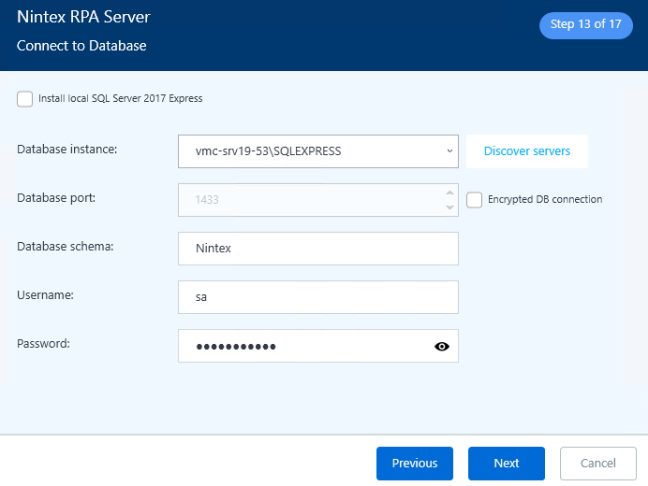
Task: Click the "Database instance:" field label
Action: 67,149
